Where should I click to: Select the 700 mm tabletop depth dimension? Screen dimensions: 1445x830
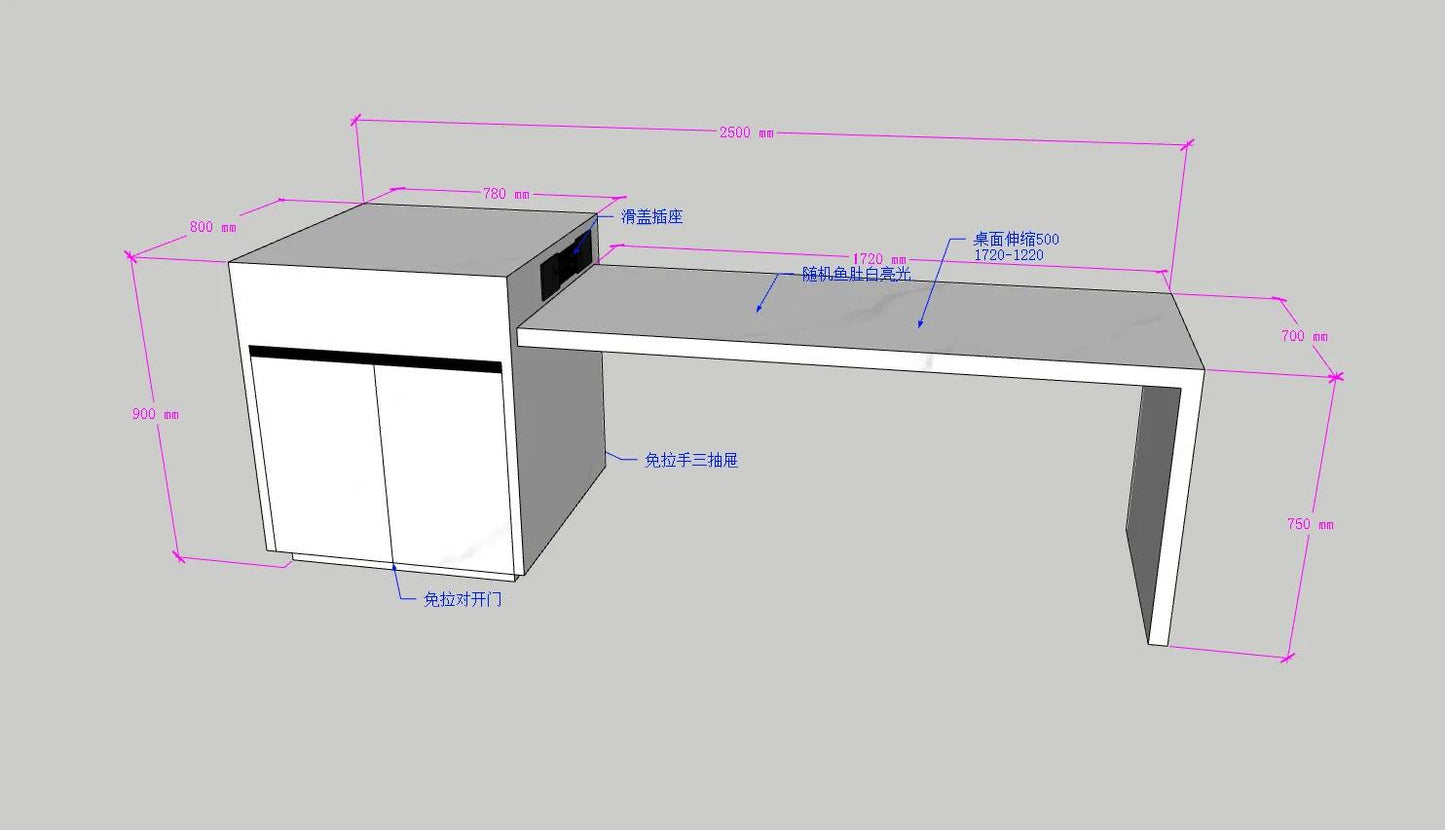coord(1305,336)
